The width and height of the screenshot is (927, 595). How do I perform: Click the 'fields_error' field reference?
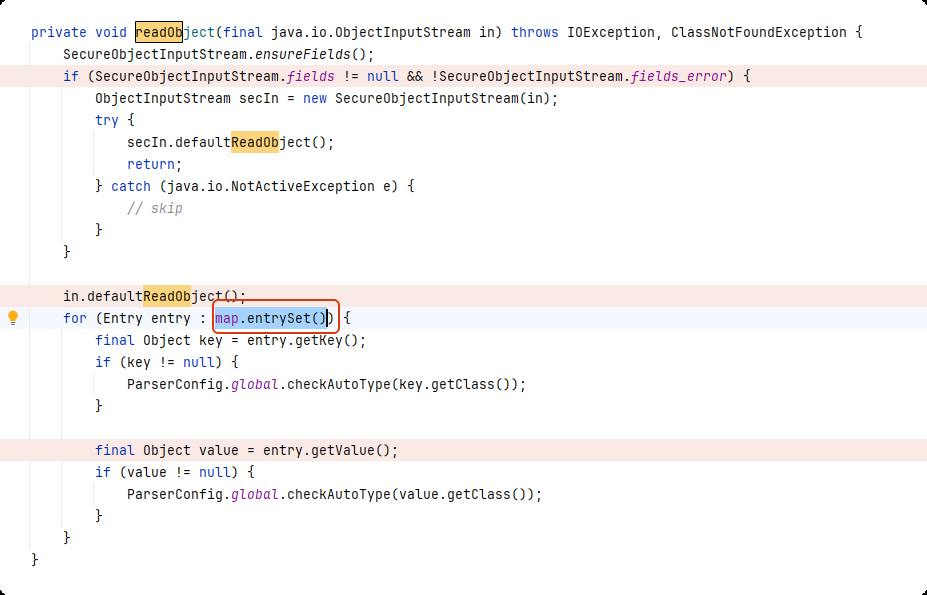pos(678,76)
